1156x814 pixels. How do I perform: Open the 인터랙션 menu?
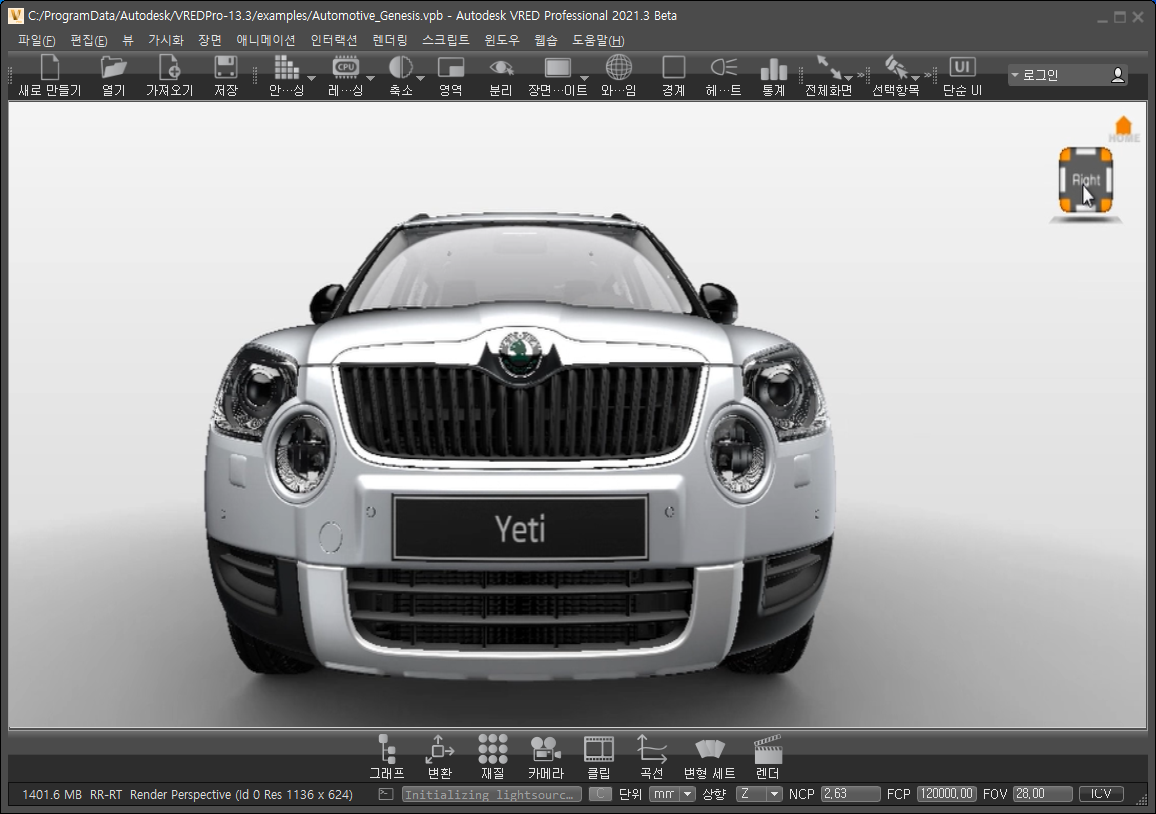[333, 41]
